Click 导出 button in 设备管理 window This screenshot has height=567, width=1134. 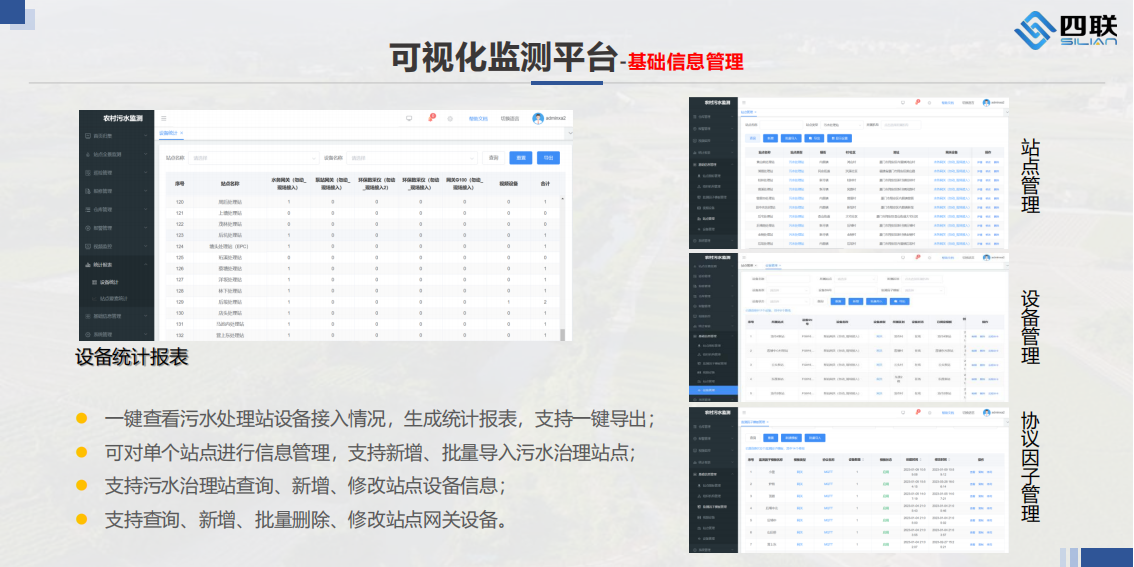(900, 302)
